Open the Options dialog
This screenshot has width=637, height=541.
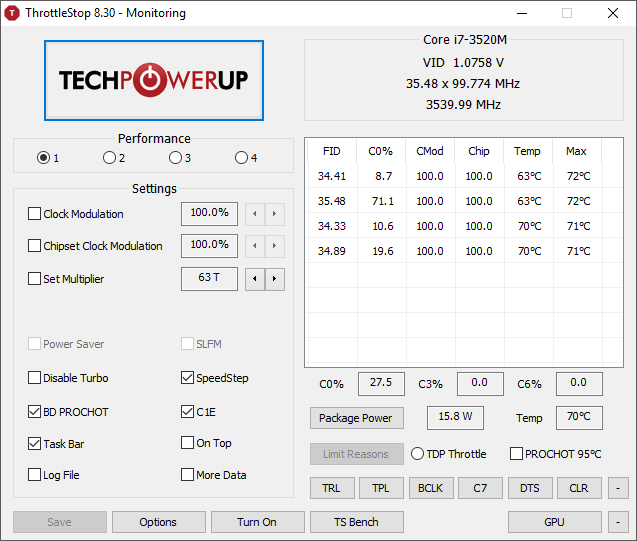(159, 522)
